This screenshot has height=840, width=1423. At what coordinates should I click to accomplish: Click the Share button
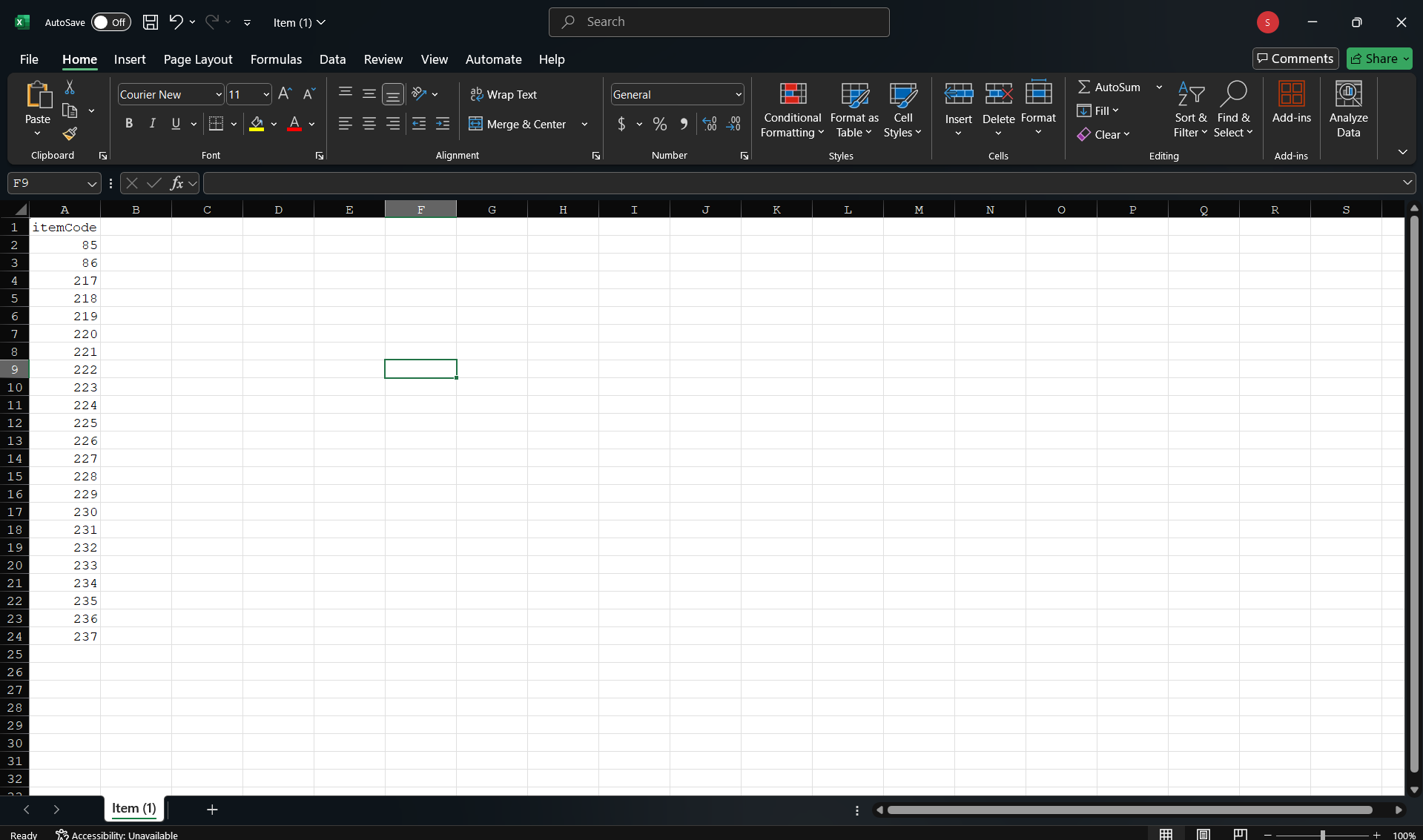(x=1379, y=59)
